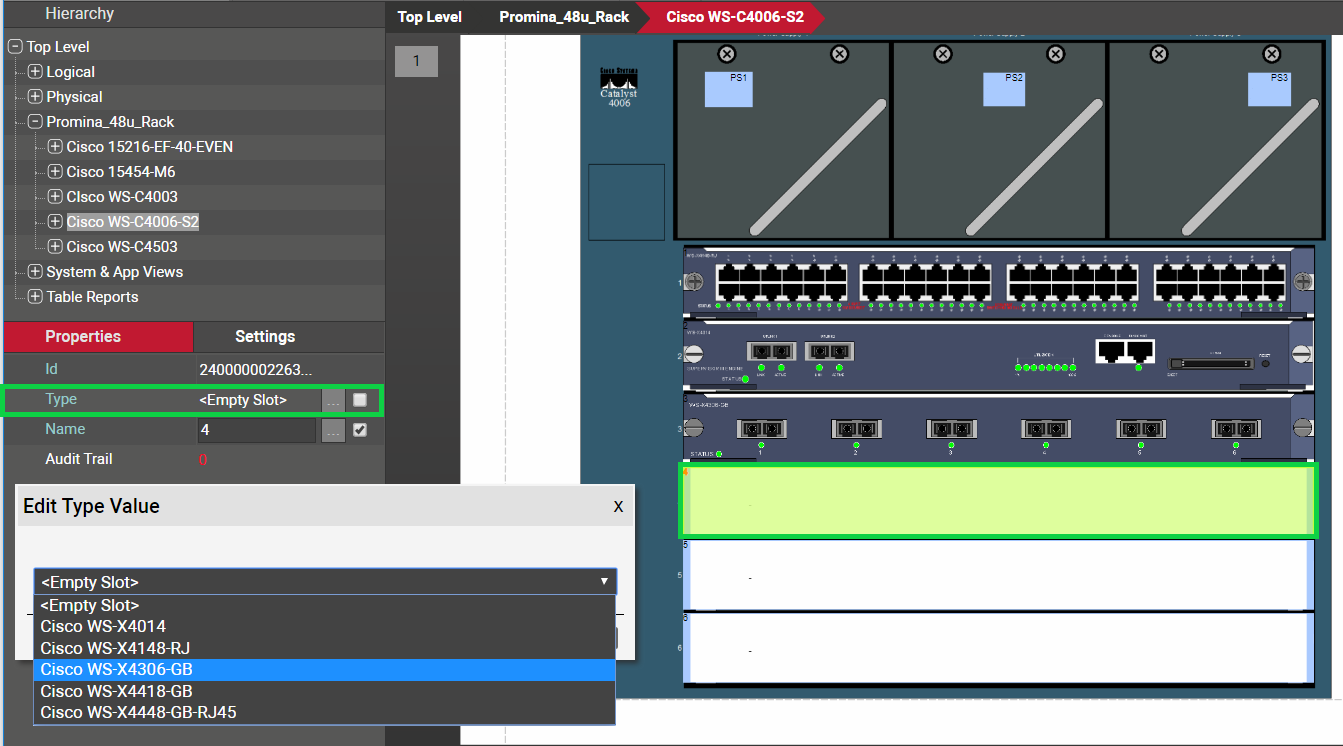The width and height of the screenshot is (1343, 746).
Task: Select Cisco WS-C4503 in hierarchy tree
Action: [x=122, y=247]
